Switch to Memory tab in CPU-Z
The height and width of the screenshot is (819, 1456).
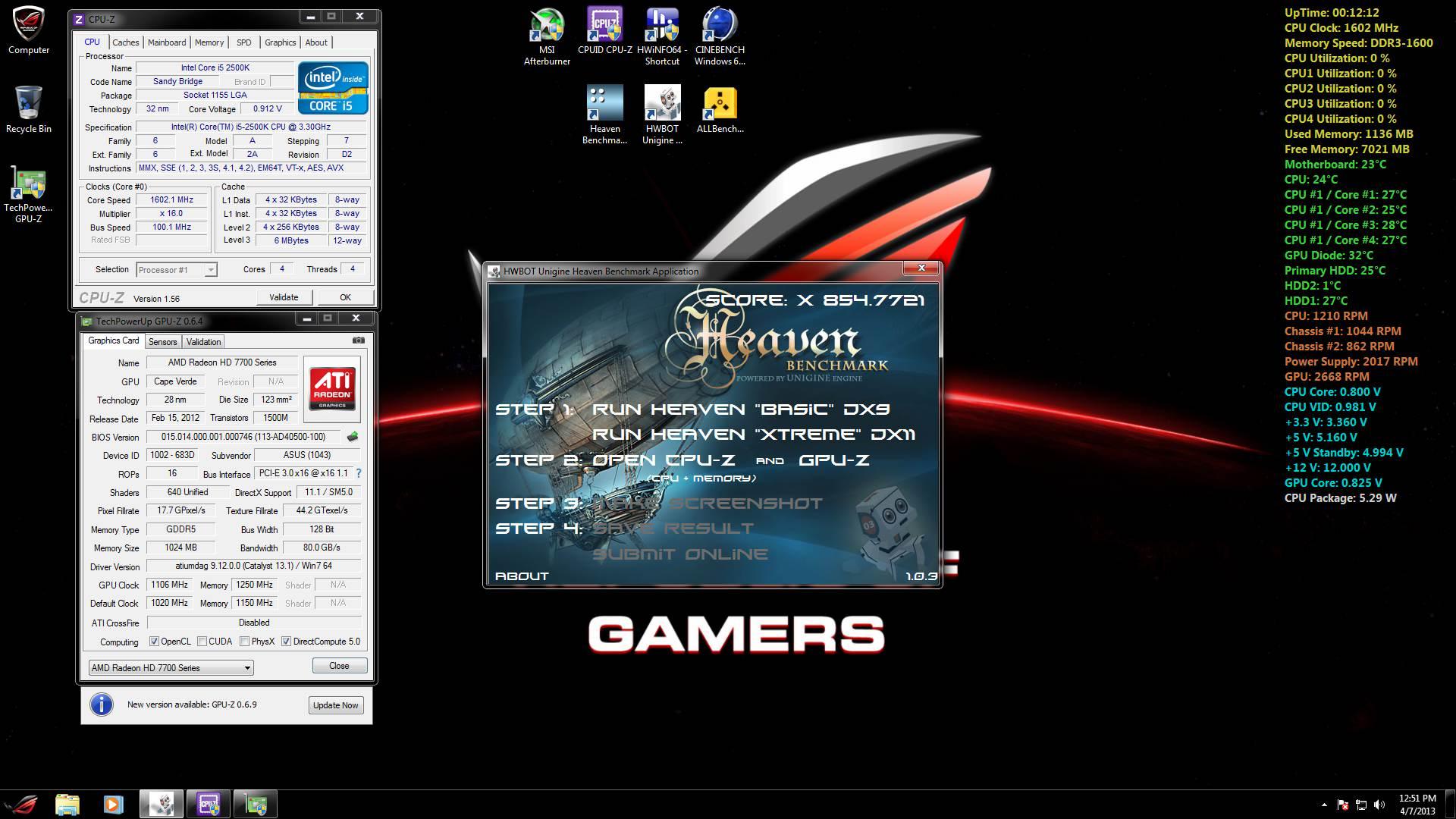209,42
